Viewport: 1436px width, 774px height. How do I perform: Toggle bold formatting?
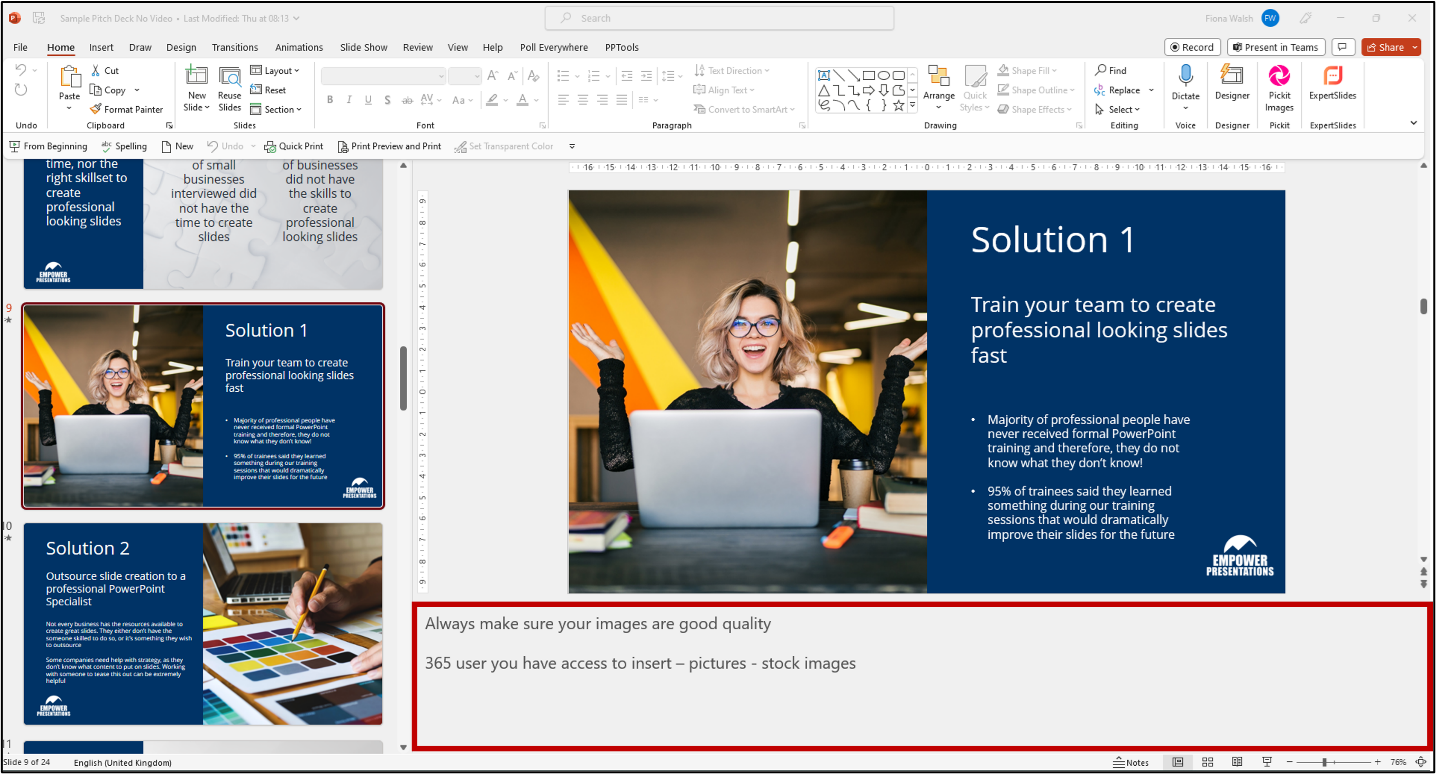click(330, 99)
